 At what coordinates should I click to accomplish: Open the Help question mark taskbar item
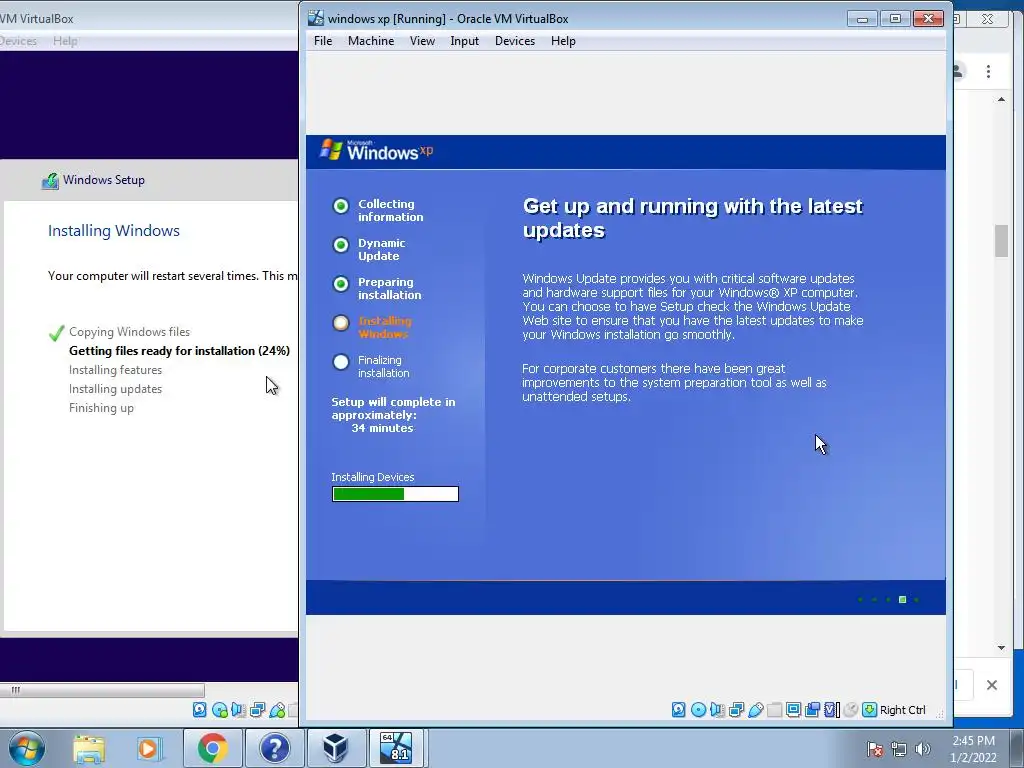tap(274, 748)
